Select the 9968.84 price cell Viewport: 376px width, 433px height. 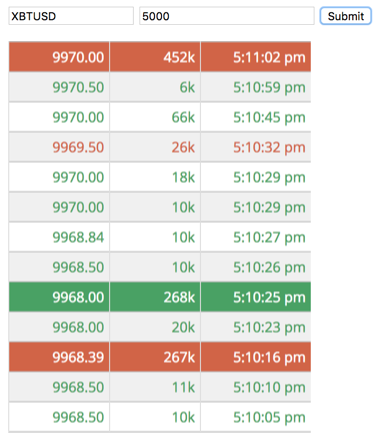[59, 237]
